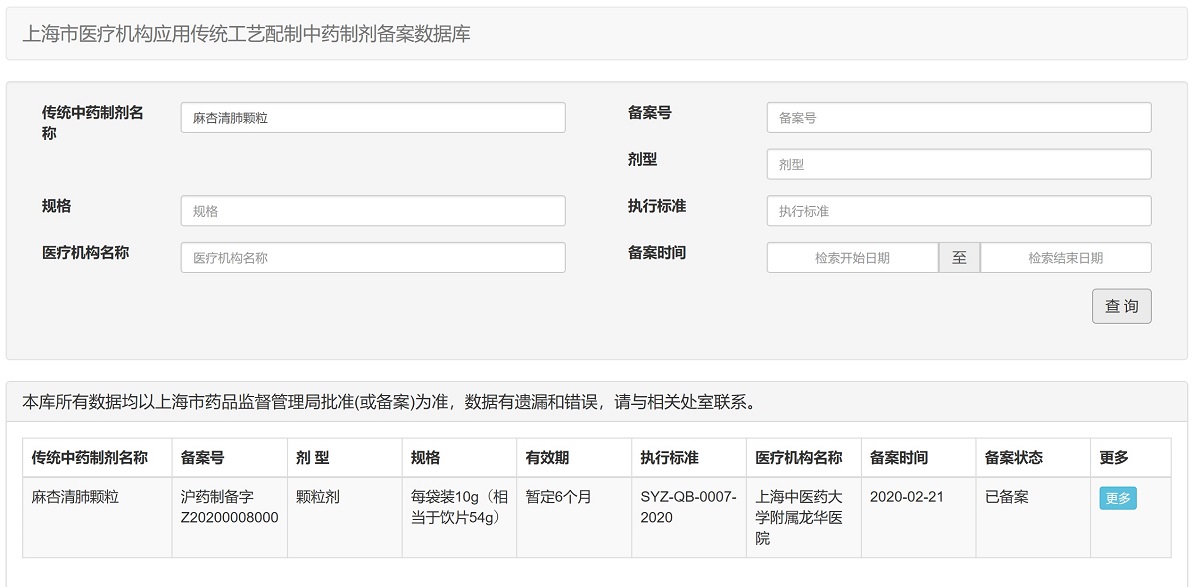Click the 2020-02-21 date cell
Image resolution: width=1200 pixels, height=587 pixels.
[x=906, y=497]
